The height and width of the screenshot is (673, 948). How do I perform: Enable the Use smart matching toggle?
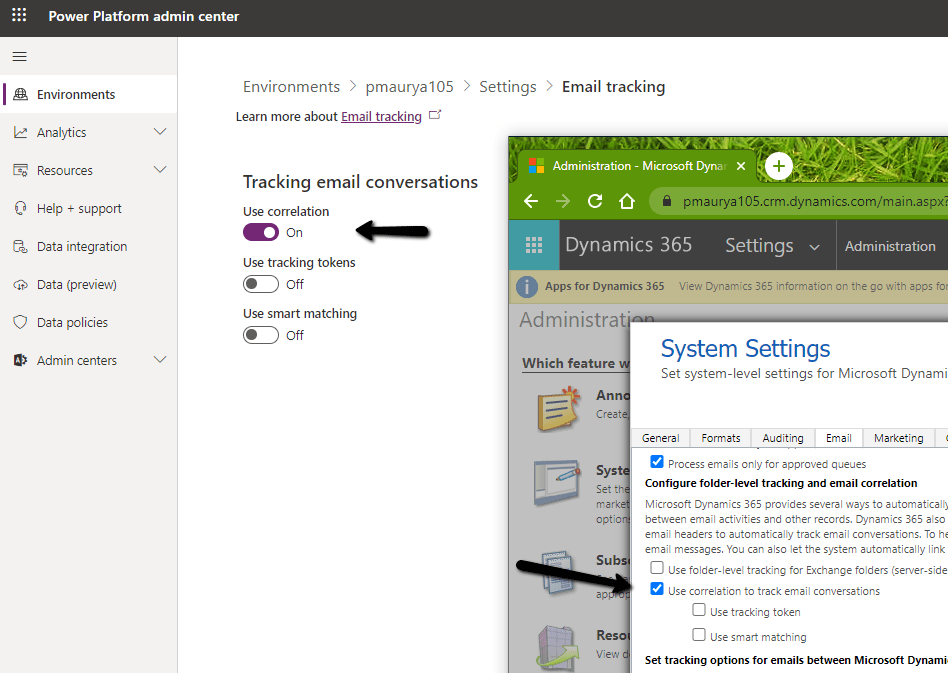[x=261, y=335]
